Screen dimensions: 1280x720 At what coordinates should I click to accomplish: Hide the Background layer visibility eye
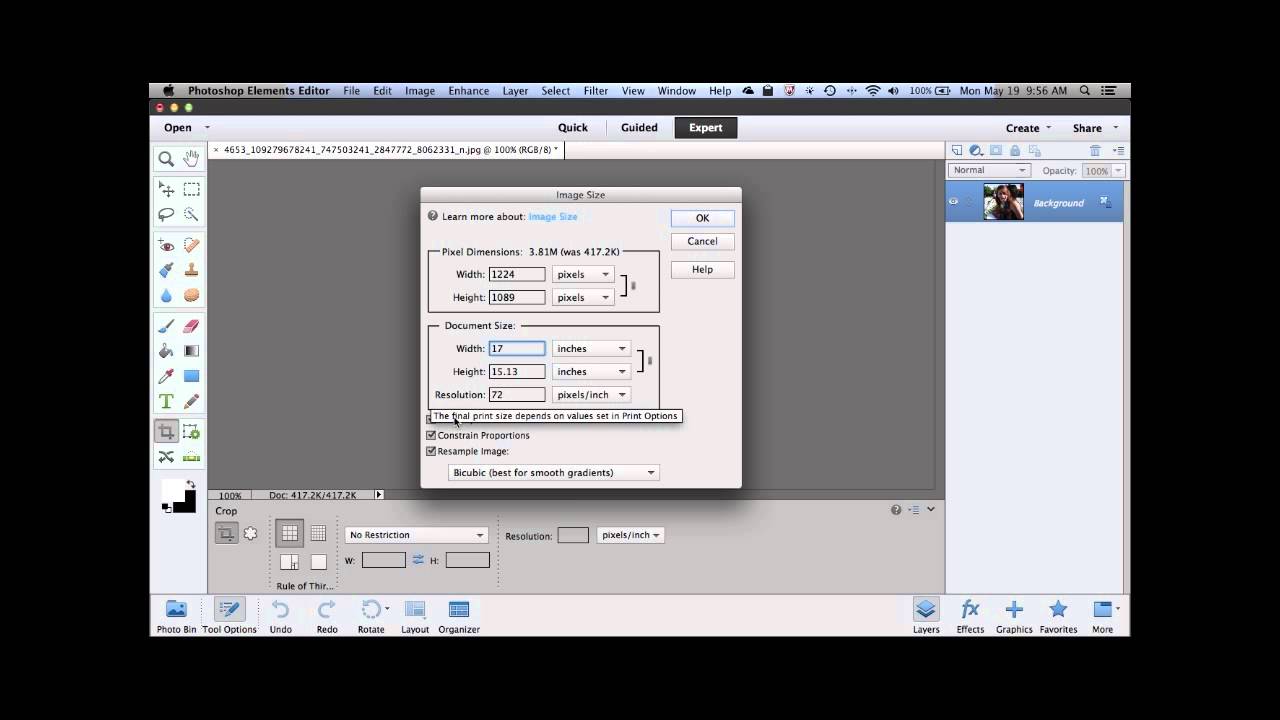(x=953, y=202)
